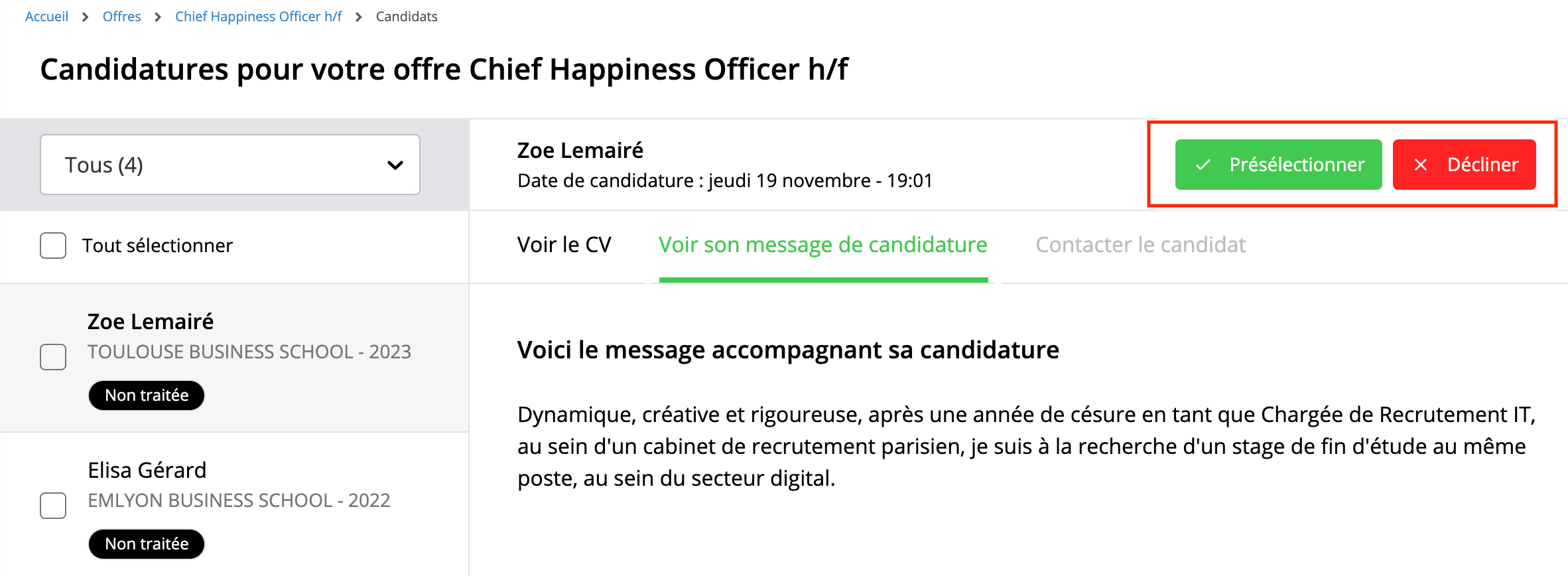Open the Chief Happiness Officer h/f offer link
This screenshot has height=576, width=1568.
[x=258, y=16]
